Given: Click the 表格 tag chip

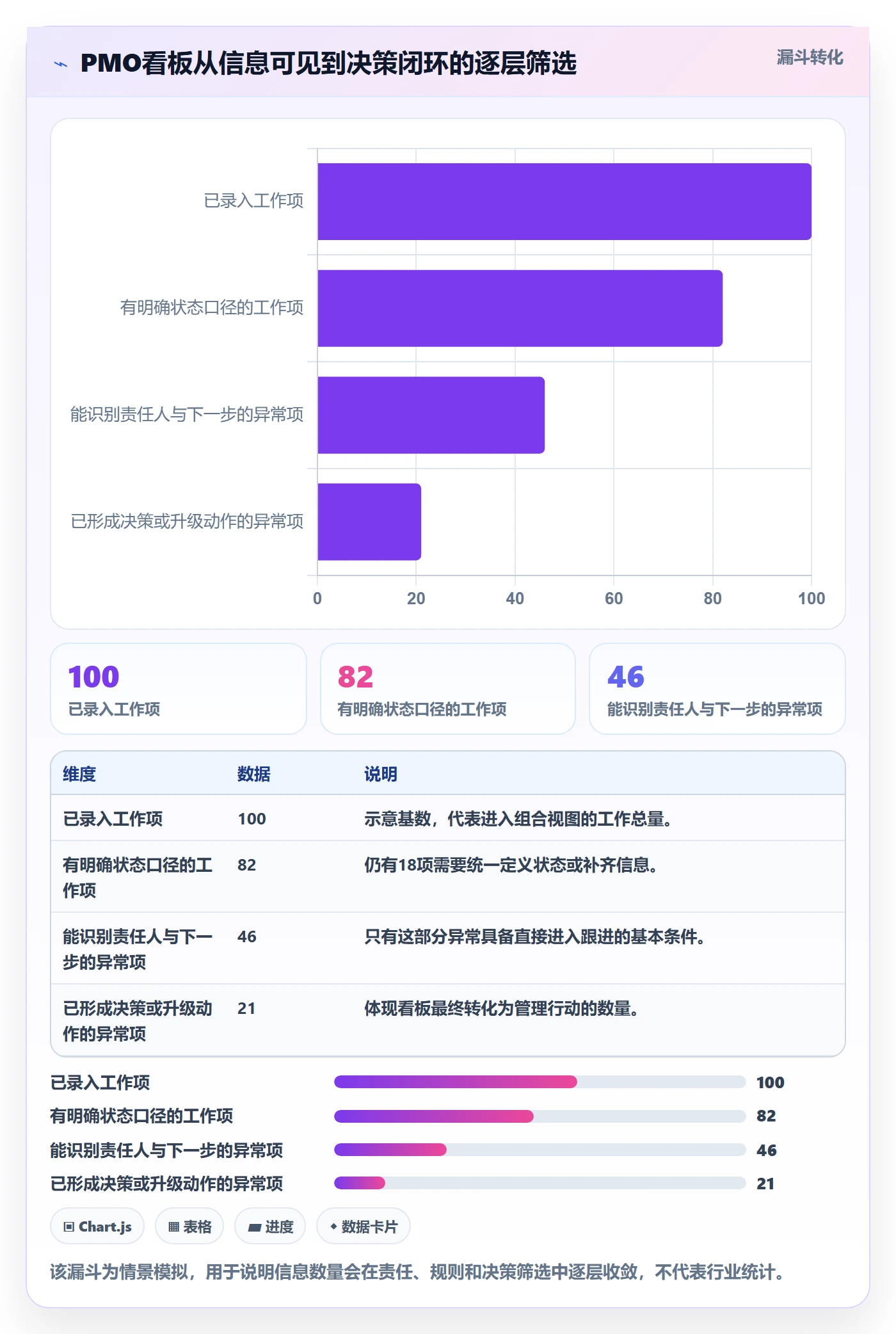Looking at the screenshot, I should coord(189,1226).
